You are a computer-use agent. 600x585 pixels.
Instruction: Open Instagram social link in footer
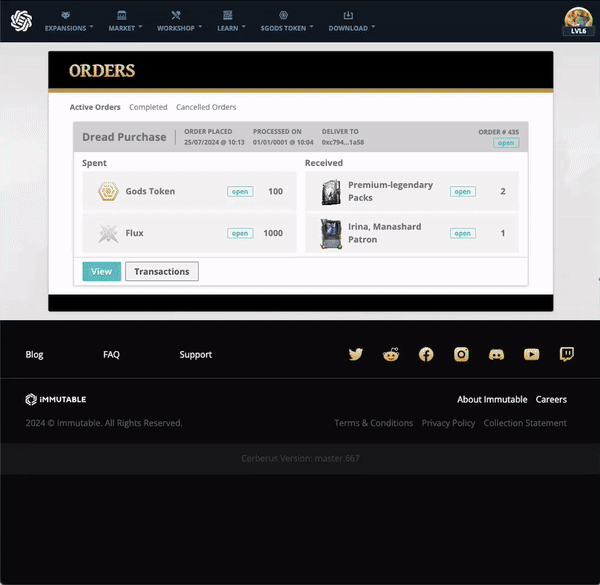coord(461,354)
